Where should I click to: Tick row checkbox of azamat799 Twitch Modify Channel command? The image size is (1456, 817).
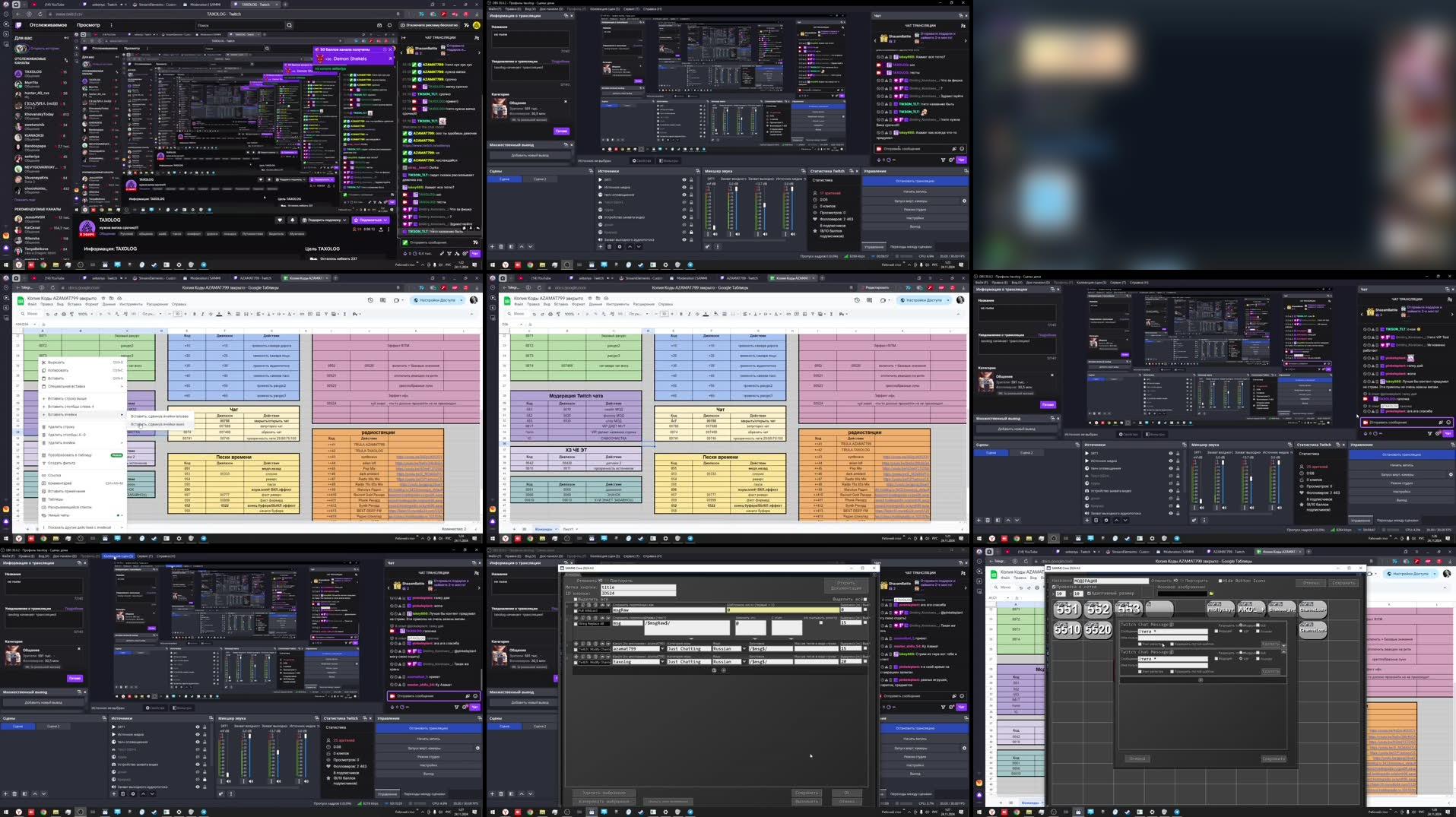click(576, 649)
